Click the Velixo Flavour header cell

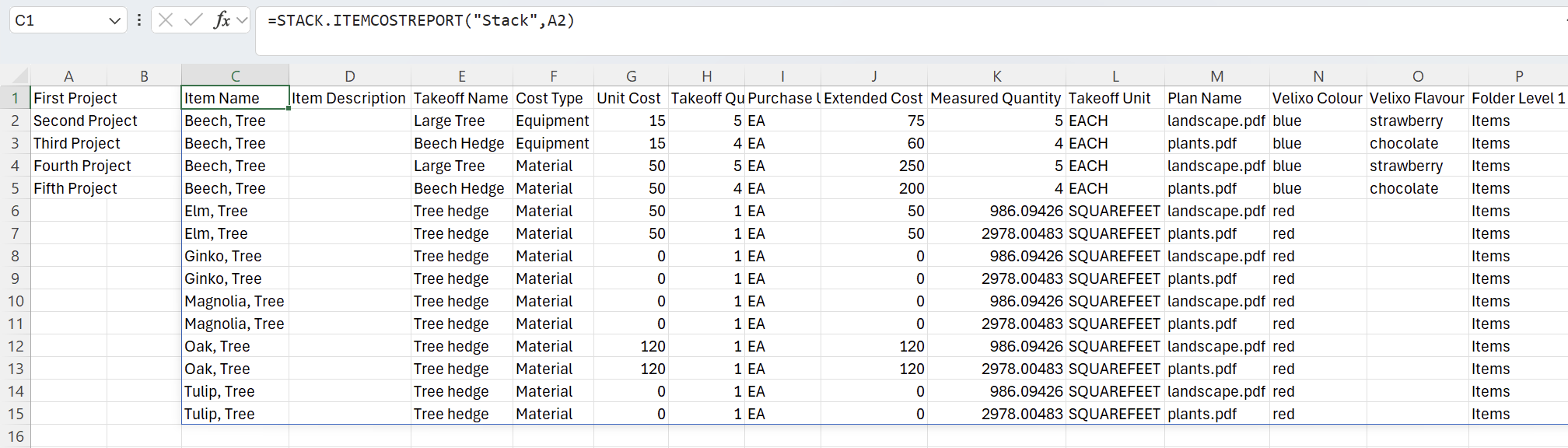point(1417,98)
